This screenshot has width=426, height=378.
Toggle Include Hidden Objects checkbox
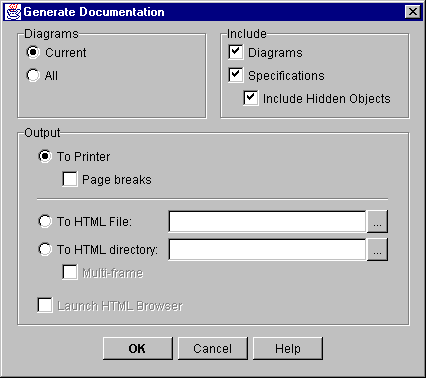[251, 98]
